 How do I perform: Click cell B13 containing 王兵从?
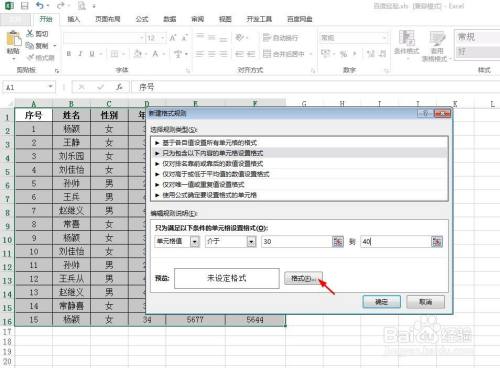71,279
